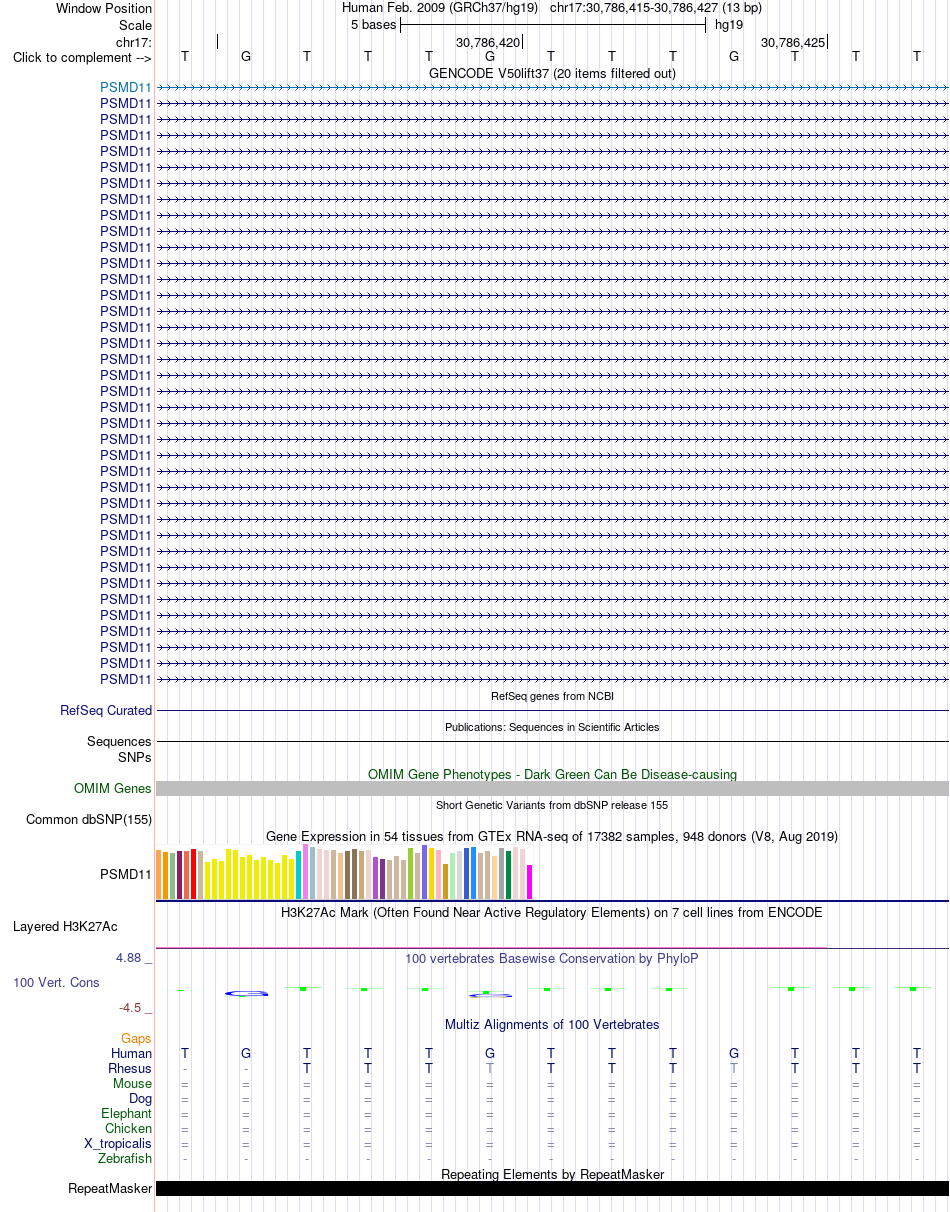Click the 30,786,420 position marker
This screenshot has height=1212, width=950.
coord(488,43)
